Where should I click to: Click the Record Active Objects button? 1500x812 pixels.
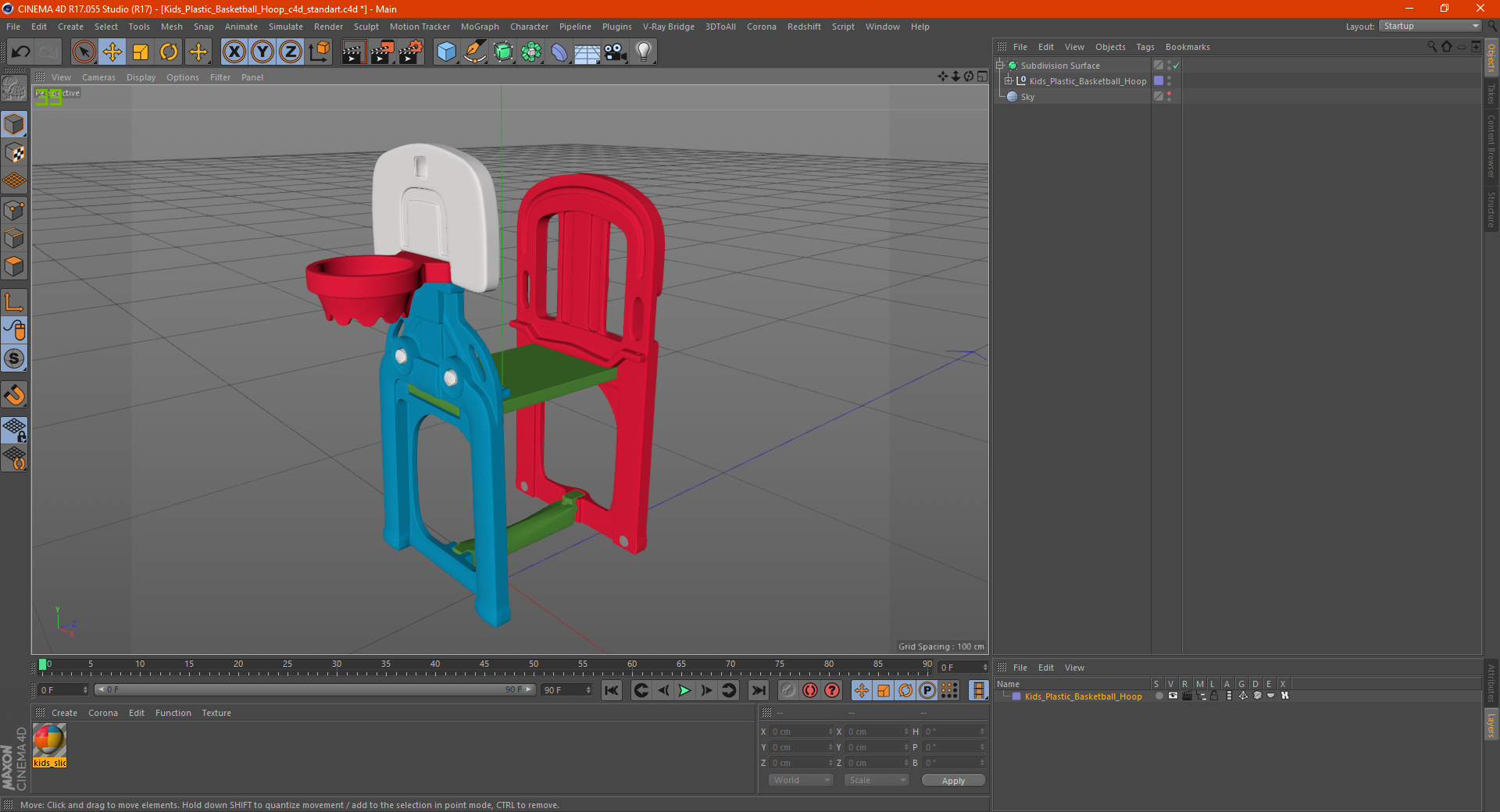(788, 690)
